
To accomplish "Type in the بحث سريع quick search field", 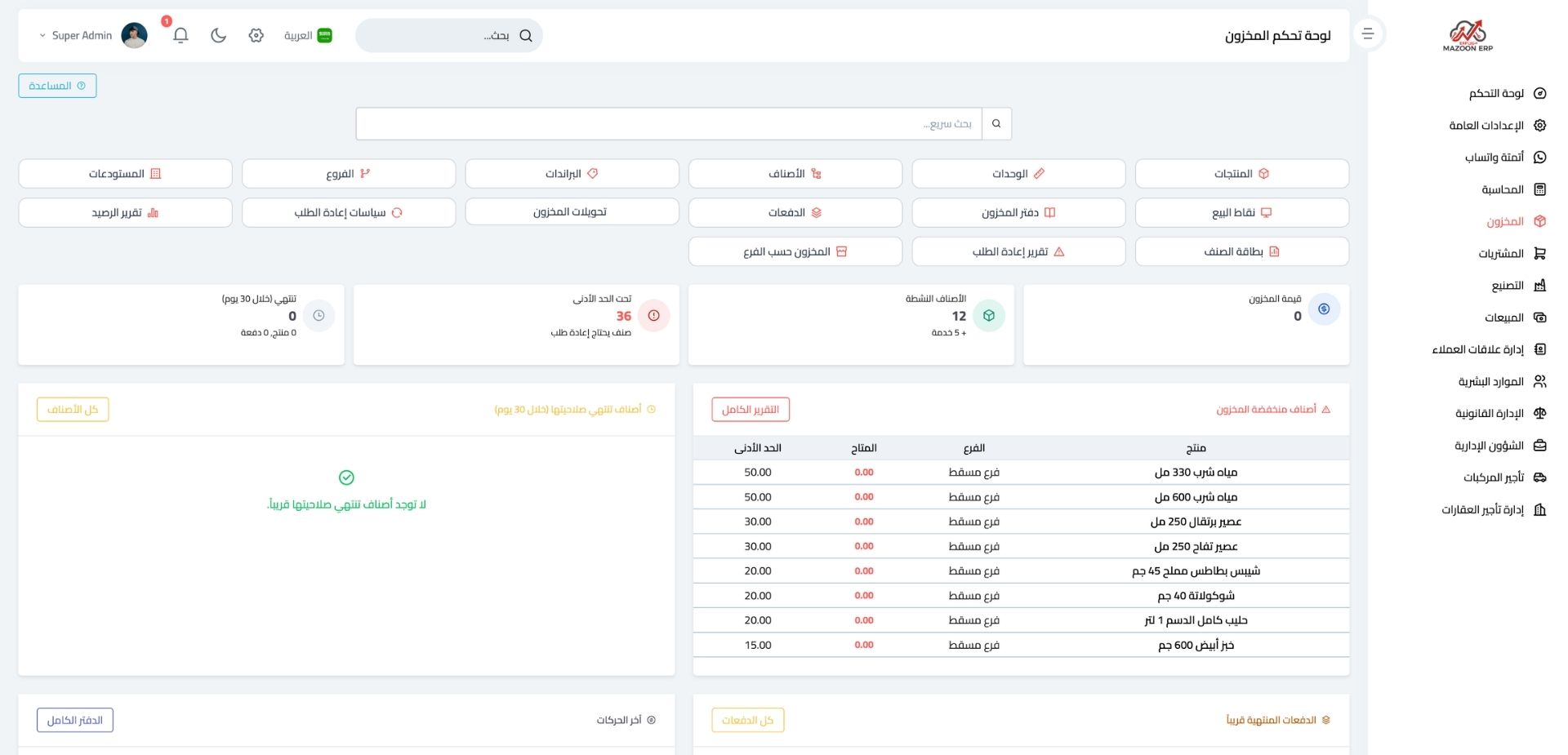I will 670,124.
